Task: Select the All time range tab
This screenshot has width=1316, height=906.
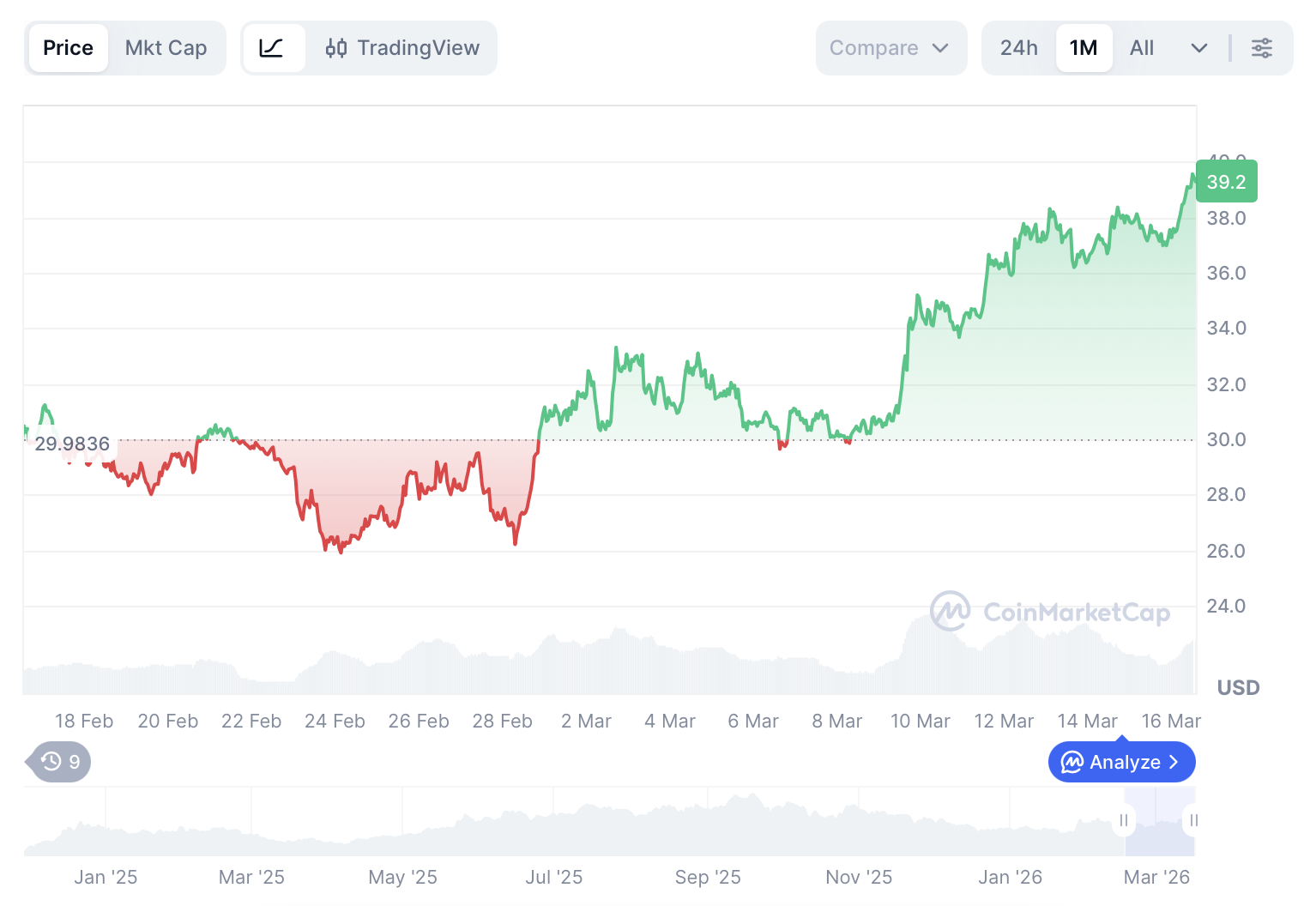Action: [x=1141, y=48]
